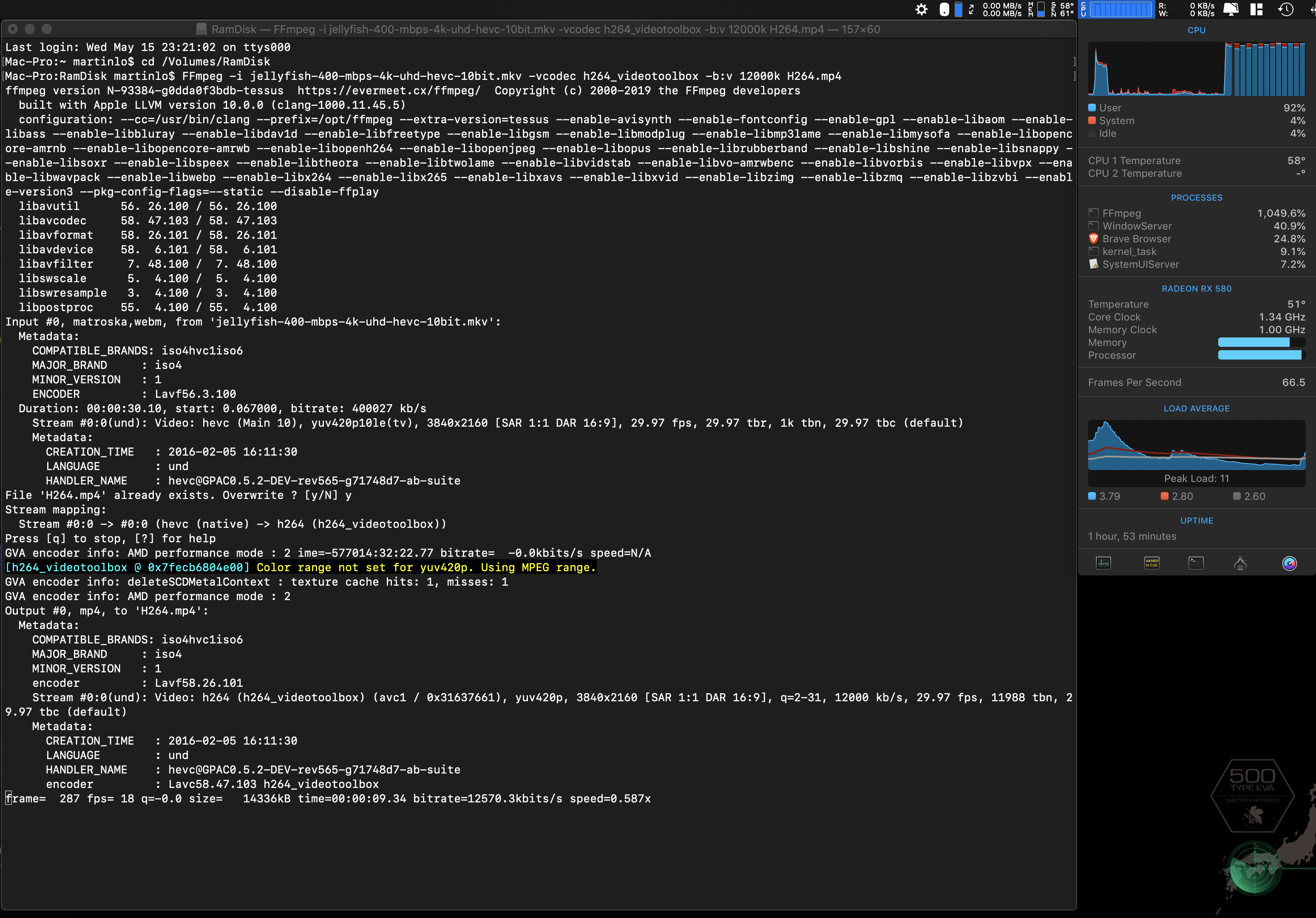Open Console app icon in iStat footer
The width and height of the screenshot is (1316, 918).
click(1151, 563)
